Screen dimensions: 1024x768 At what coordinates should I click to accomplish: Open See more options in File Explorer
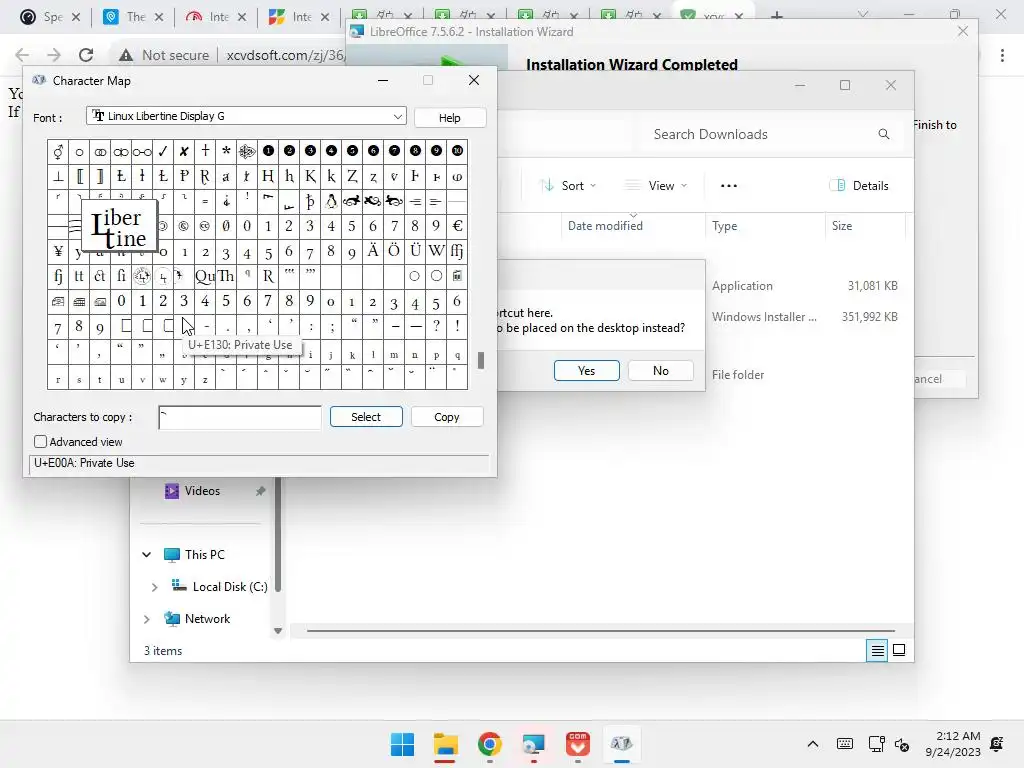728,185
